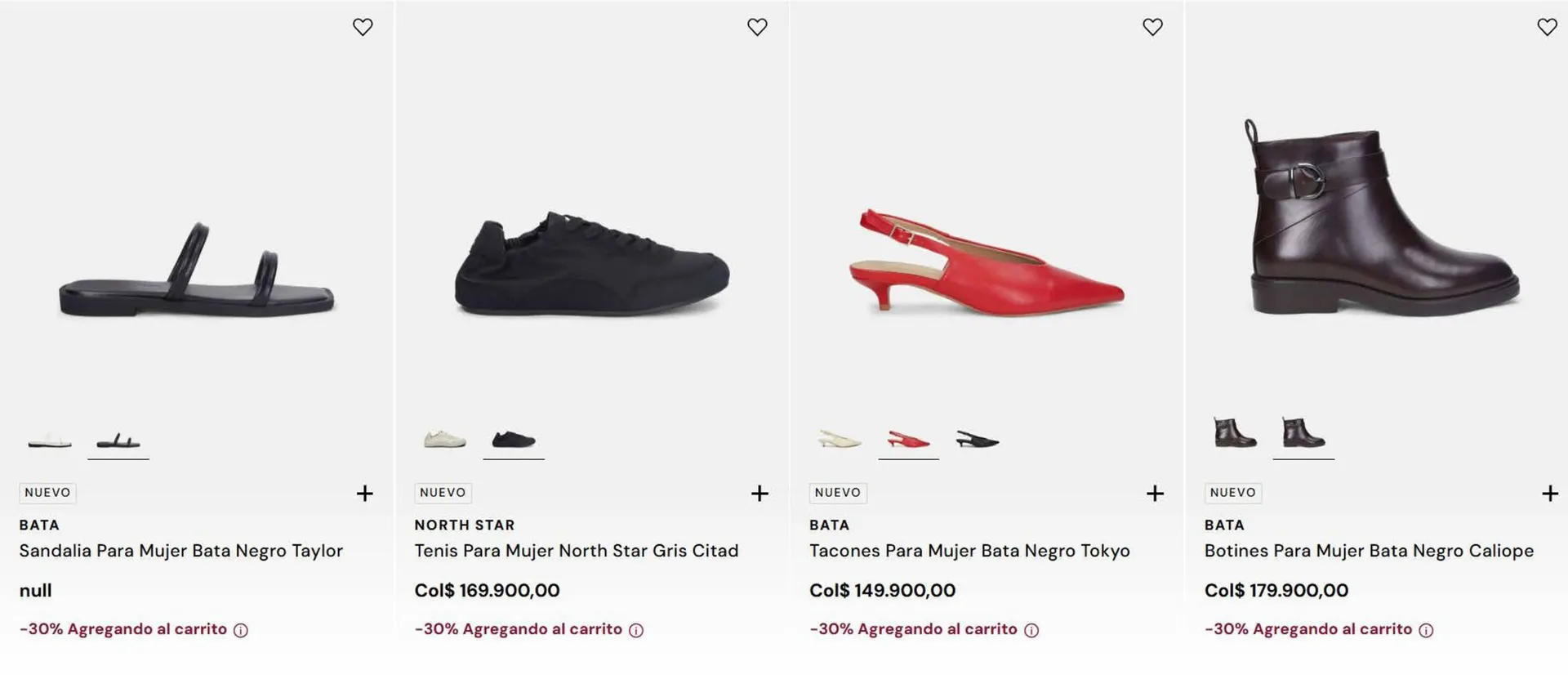The height and width of the screenshot is (675, 1568).
Task: Click plus icon for Caliope boots
Action: pos(1549,494)
